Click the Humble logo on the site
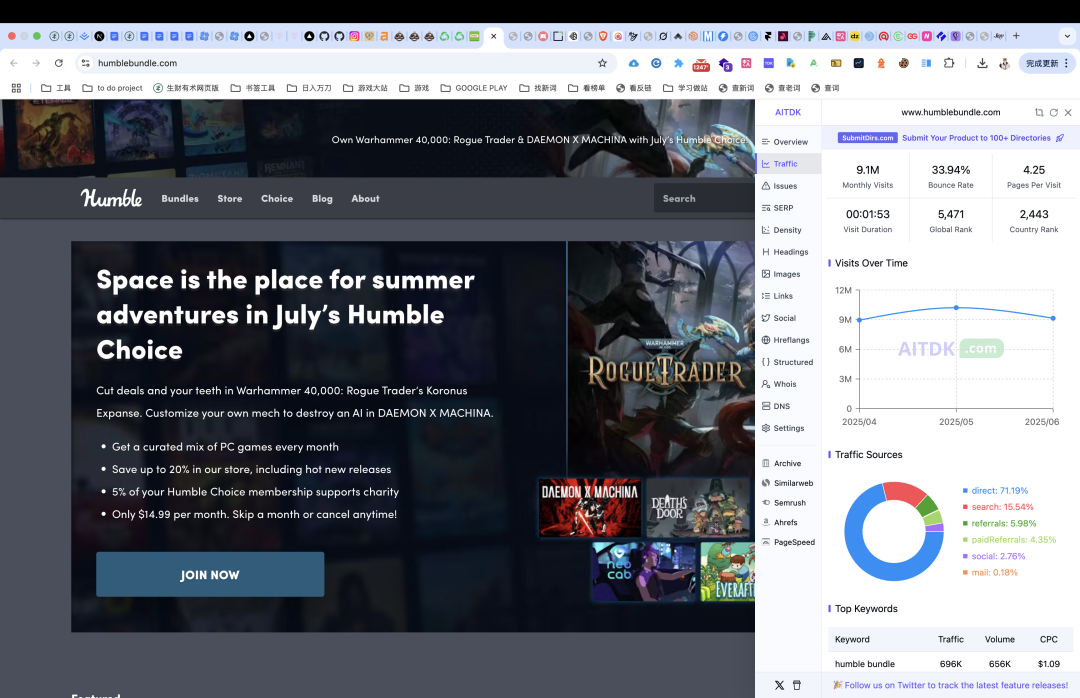 click(x=112, y=198)
